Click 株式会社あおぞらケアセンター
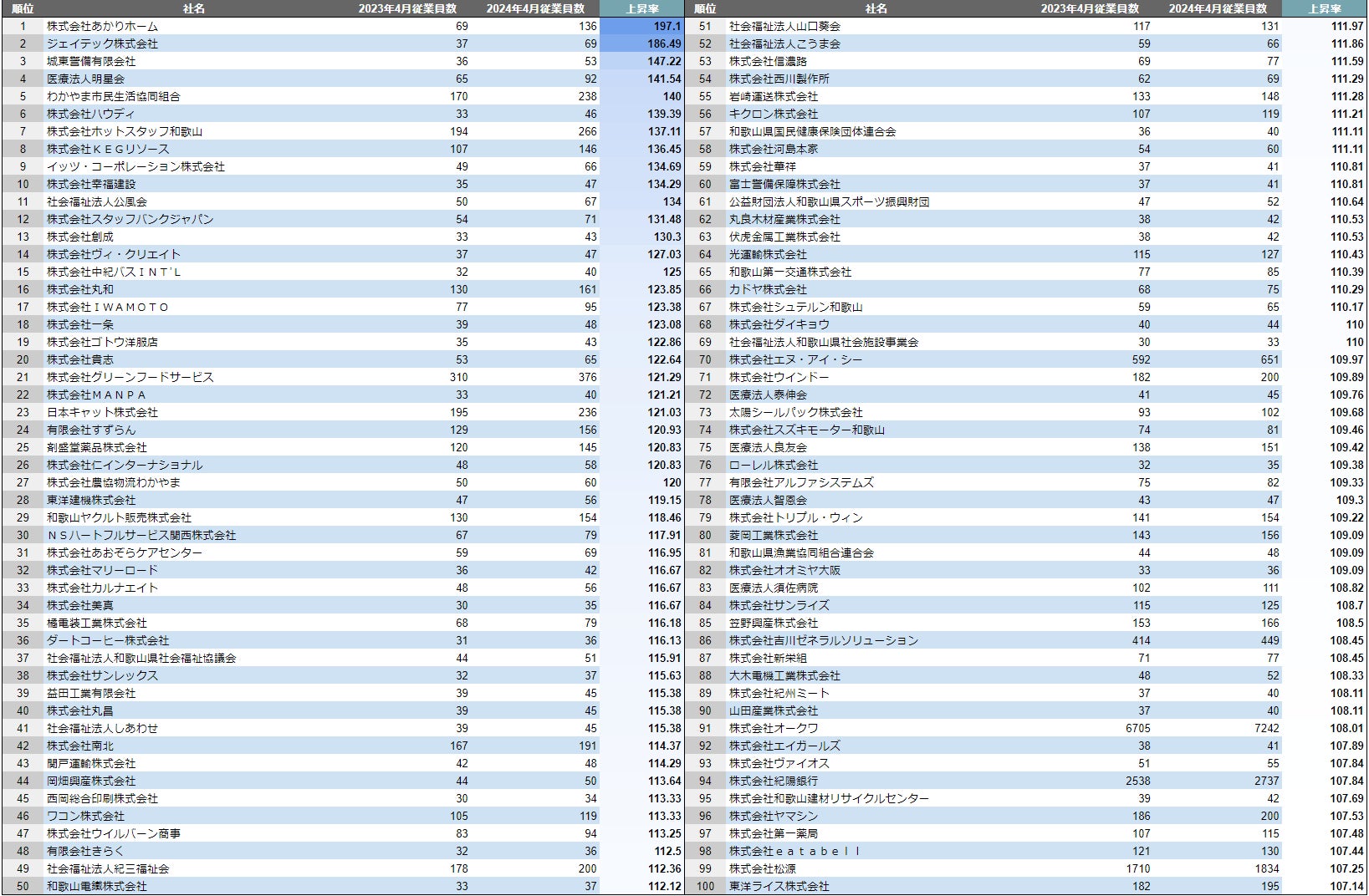1369x896 pixels. 125,552
